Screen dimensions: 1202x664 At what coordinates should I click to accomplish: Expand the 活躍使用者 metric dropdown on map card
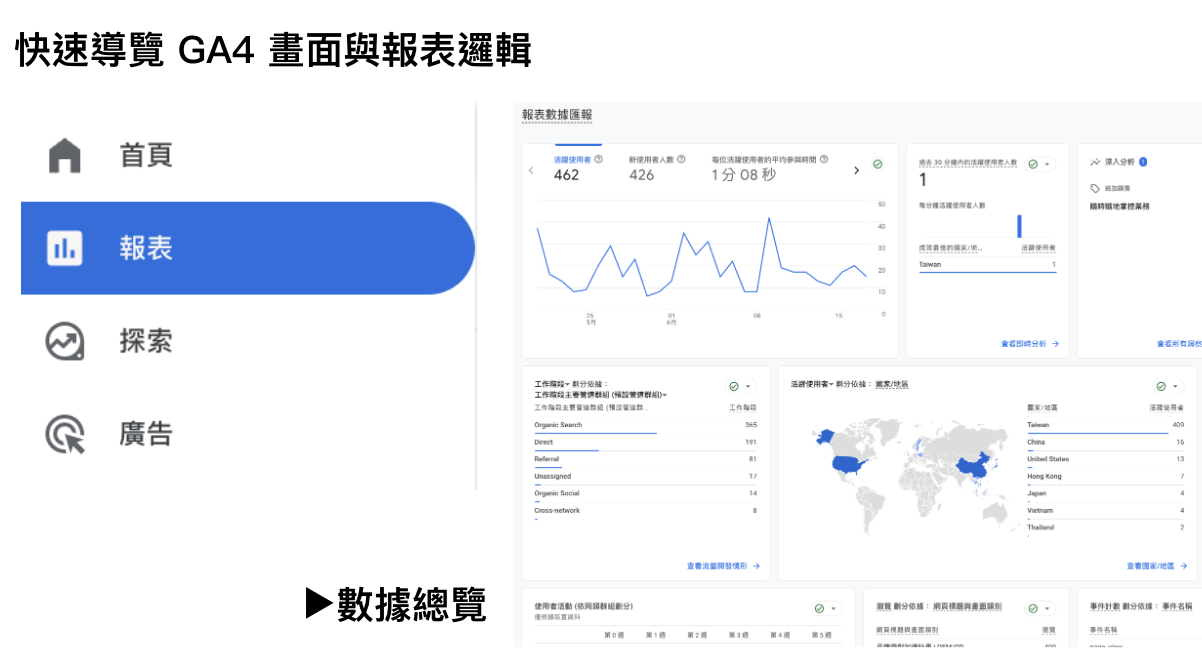pyautogui.click(x=812, y=384)
